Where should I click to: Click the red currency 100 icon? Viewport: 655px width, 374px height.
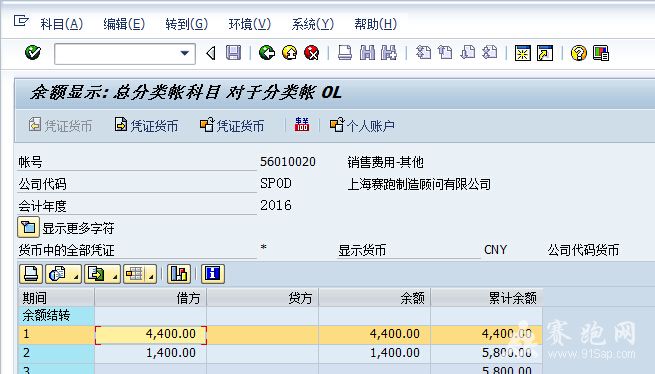pyautogui.click(x=302, y=125)
